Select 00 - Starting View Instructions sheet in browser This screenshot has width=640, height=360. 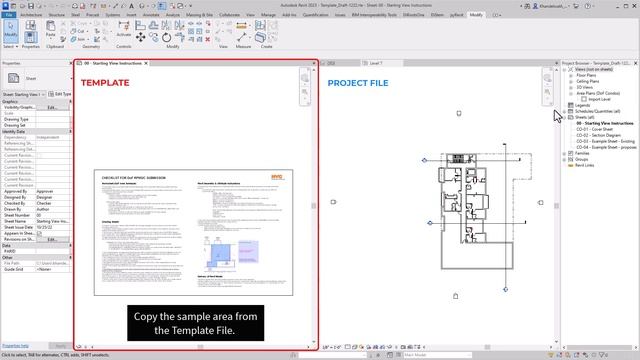[x=605, y=123]
